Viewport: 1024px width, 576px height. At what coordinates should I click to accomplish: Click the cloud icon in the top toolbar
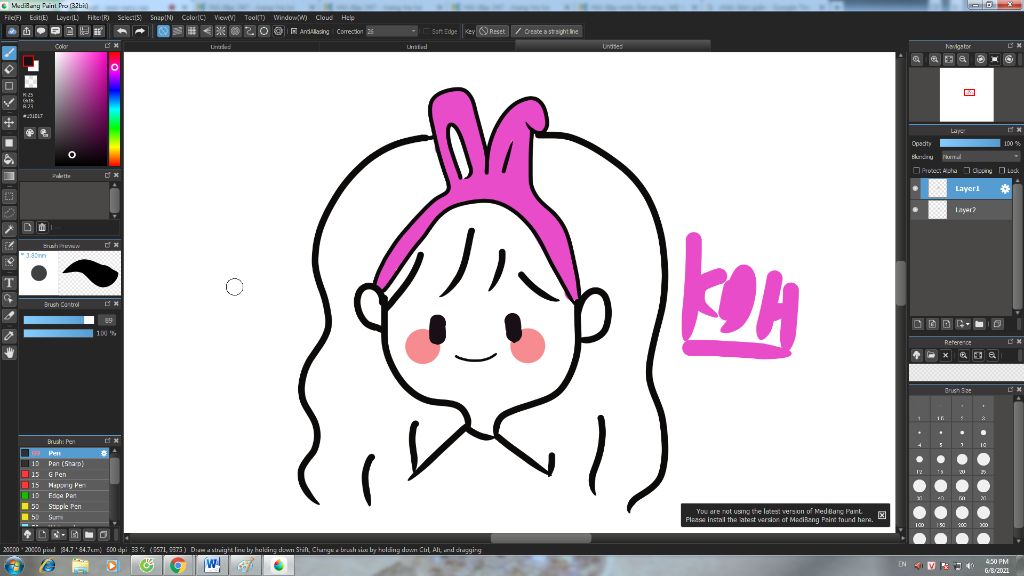pyautogui.click(x=12, y=31)
